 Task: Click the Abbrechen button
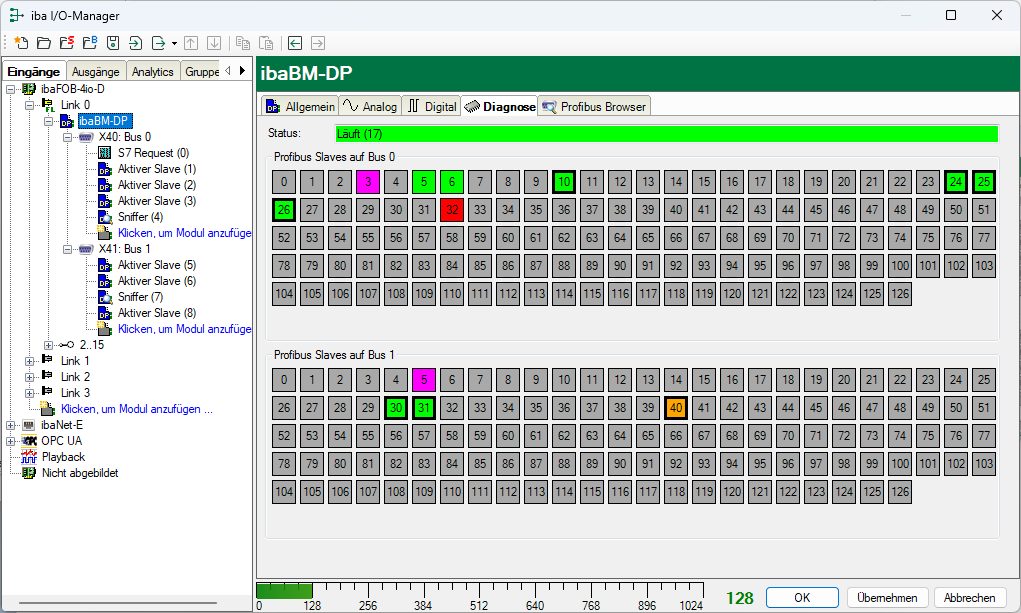click(x=970, y=597)
